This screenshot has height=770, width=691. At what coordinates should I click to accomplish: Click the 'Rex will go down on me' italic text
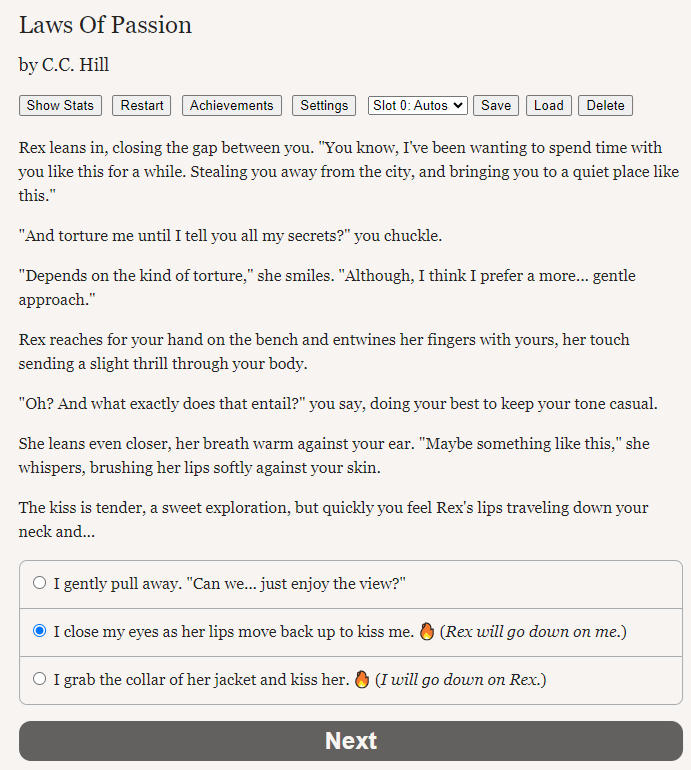click(533, 632)
